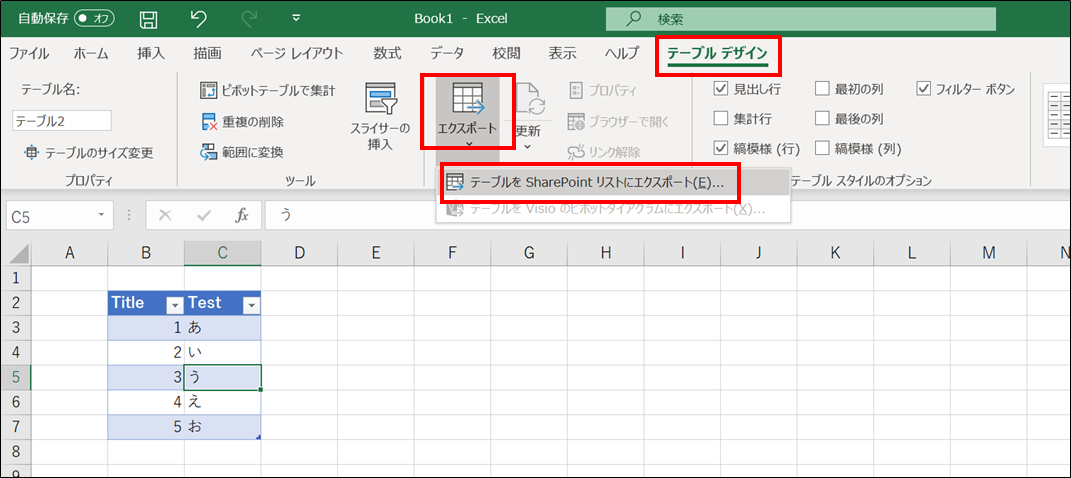
Task: Open Quick Access Toolbar customize dropdown
Action: pyautogui.click(x=296, y=18)
